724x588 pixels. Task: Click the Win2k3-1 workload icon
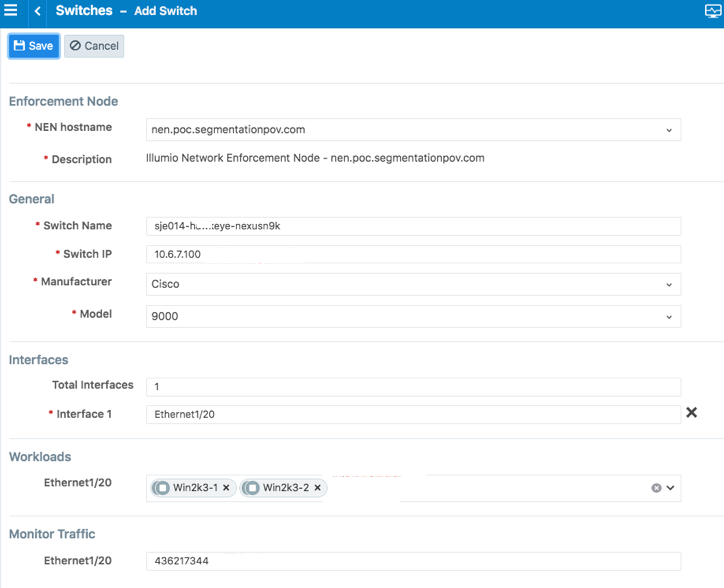point(162,488)
